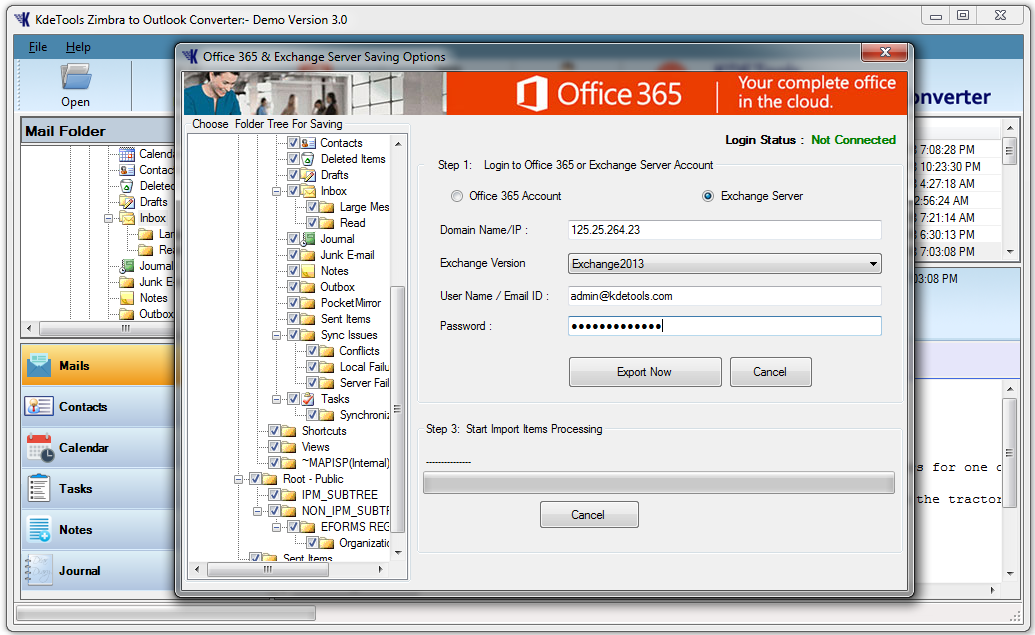Image resolution: width=1035 pixels, height=635 pixels.
Task: Click the Inbox icon in the saving tree
Action: (x=308, y=191)
